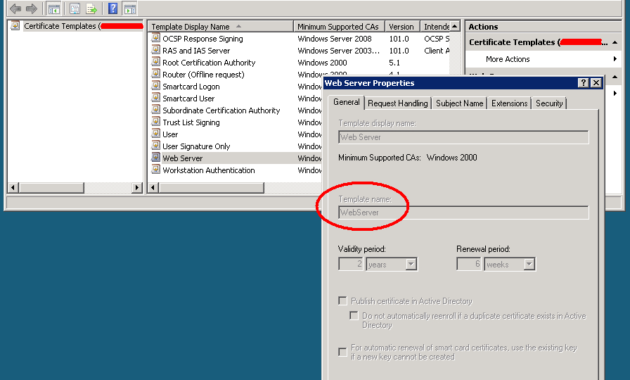Image resolution: width=630 pixels, height=380 pixels.
Task: Click the Workstation Authentication template icon
Action: pyautogui.click(x=155, y=170)
